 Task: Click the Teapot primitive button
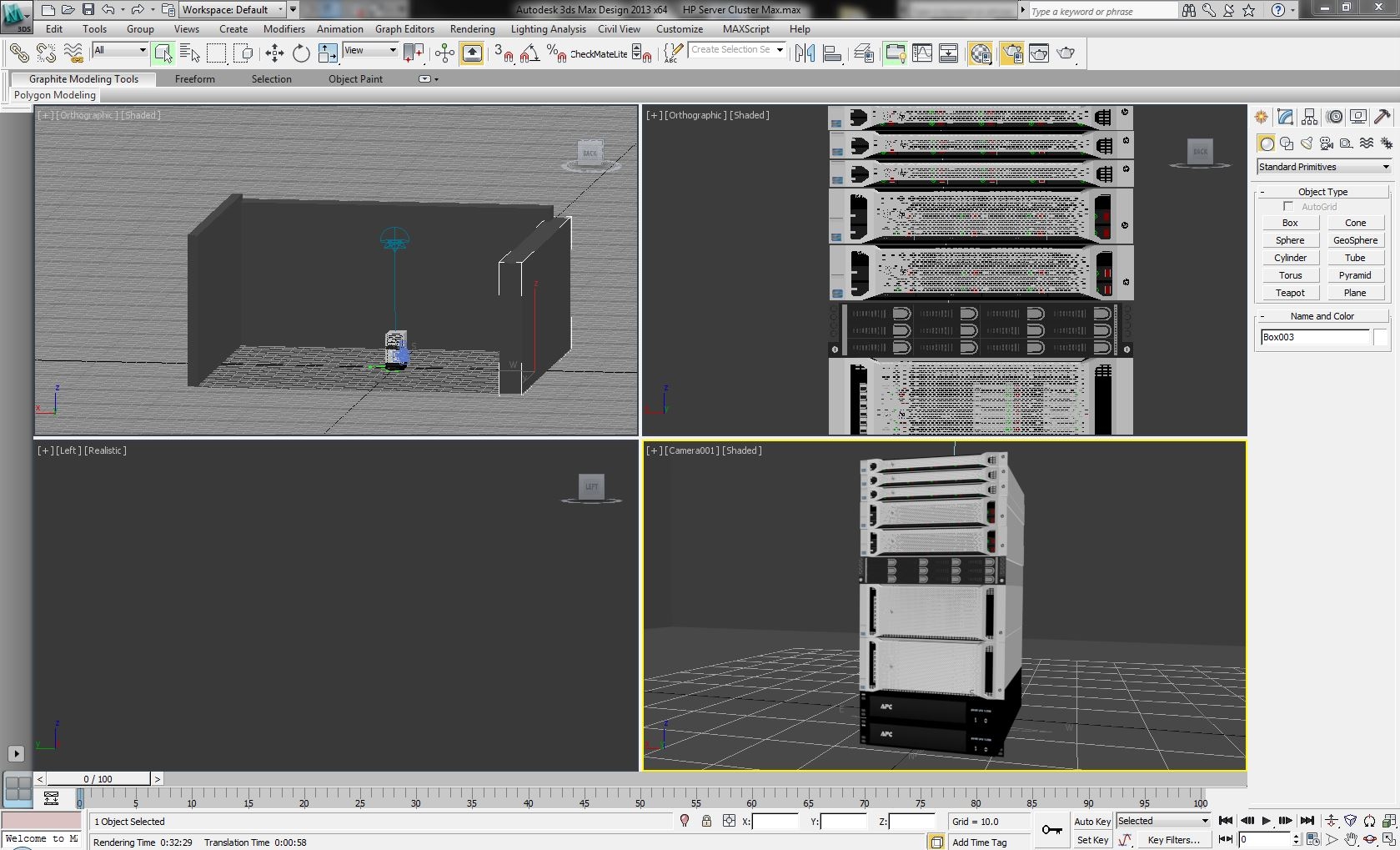coord(1290,293)
